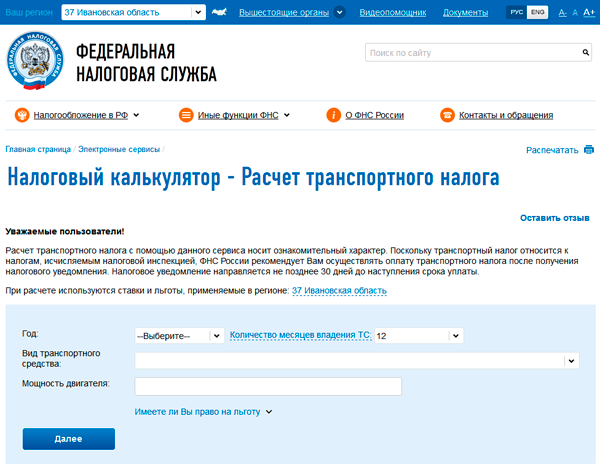600x475 pixels.
Task: Click the 37 Ивановская область region link in text
Action: (339, 291)
